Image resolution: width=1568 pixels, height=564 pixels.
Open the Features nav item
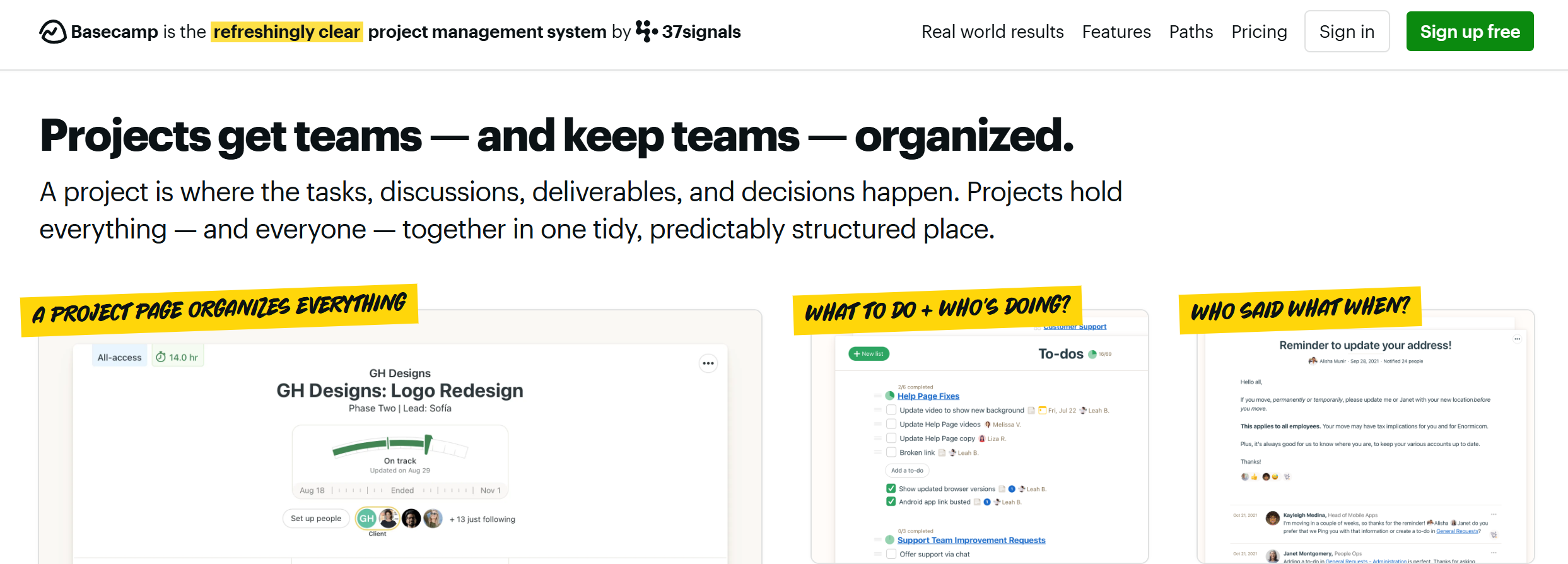pyautogui.click(x=1116, y=32)
